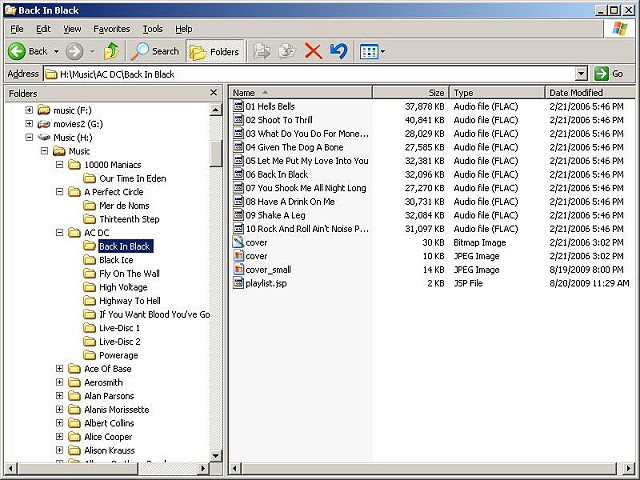Expand the Aerosmith folder node
This screenshot has width=640, height=480.
coord(60,382)
